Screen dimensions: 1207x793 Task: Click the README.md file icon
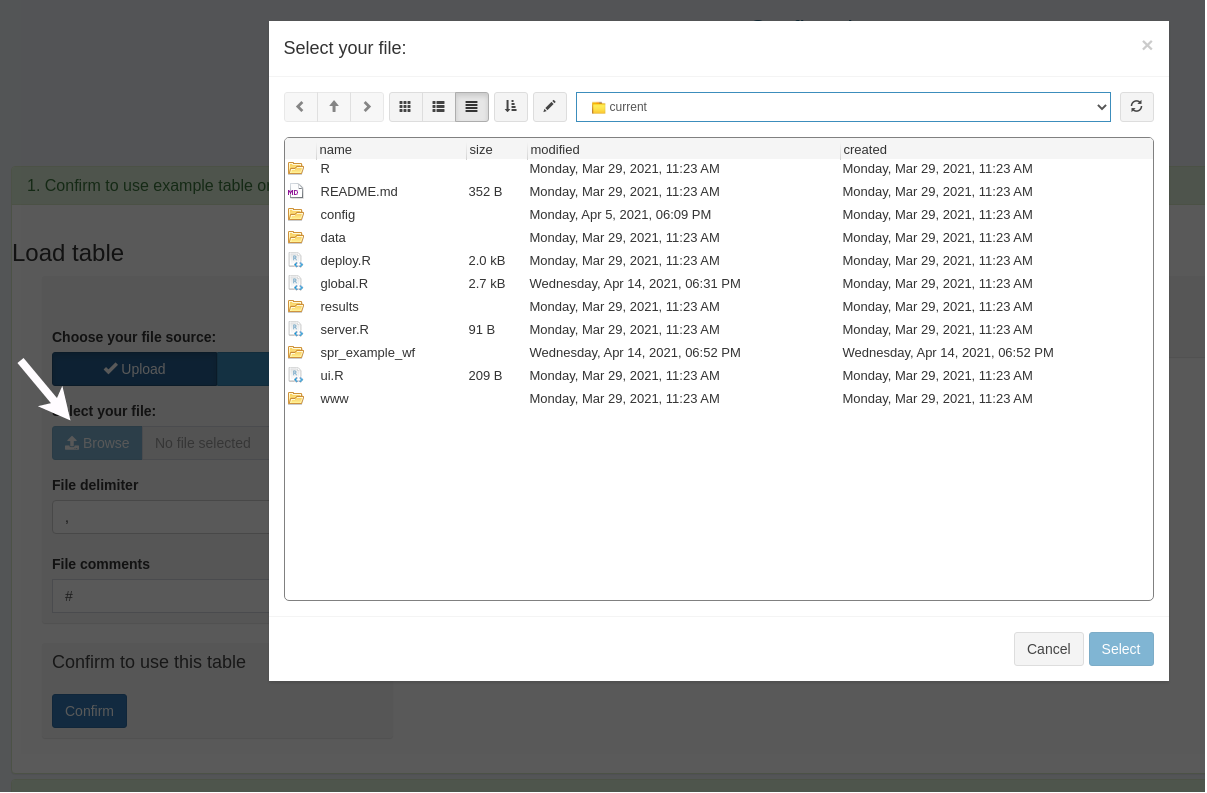coord(295,191)
